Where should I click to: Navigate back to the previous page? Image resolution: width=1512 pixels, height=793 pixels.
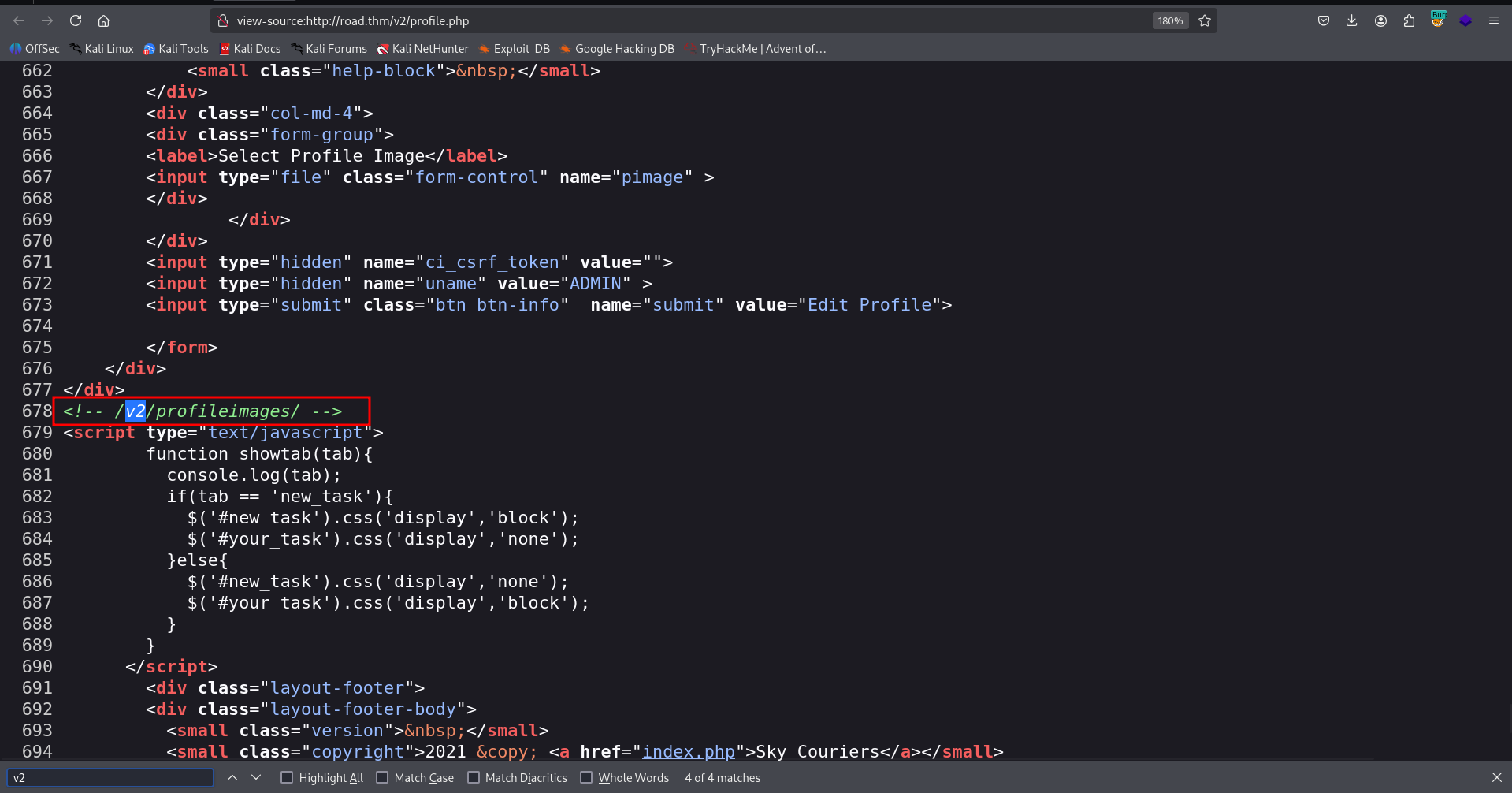(19, 20)
